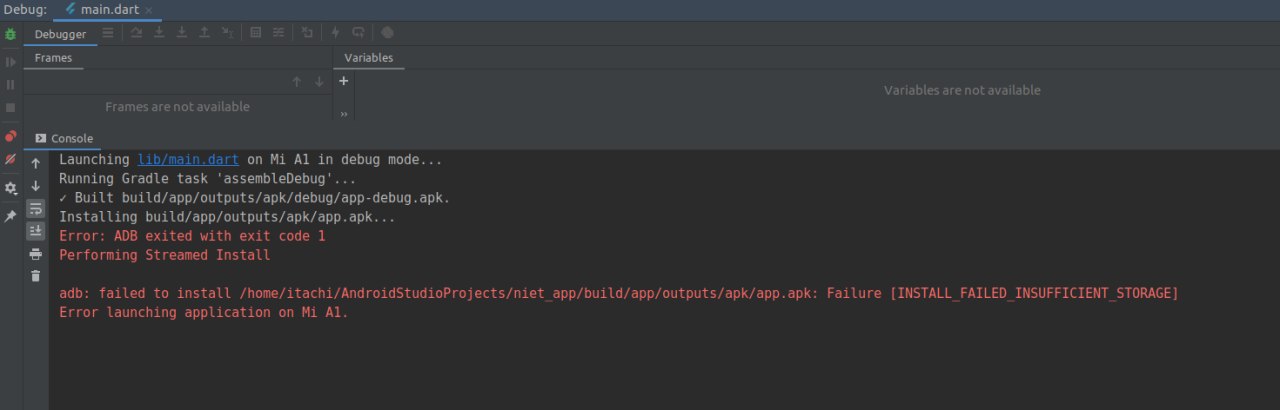Click Force Step Into icon

point(182,33)
